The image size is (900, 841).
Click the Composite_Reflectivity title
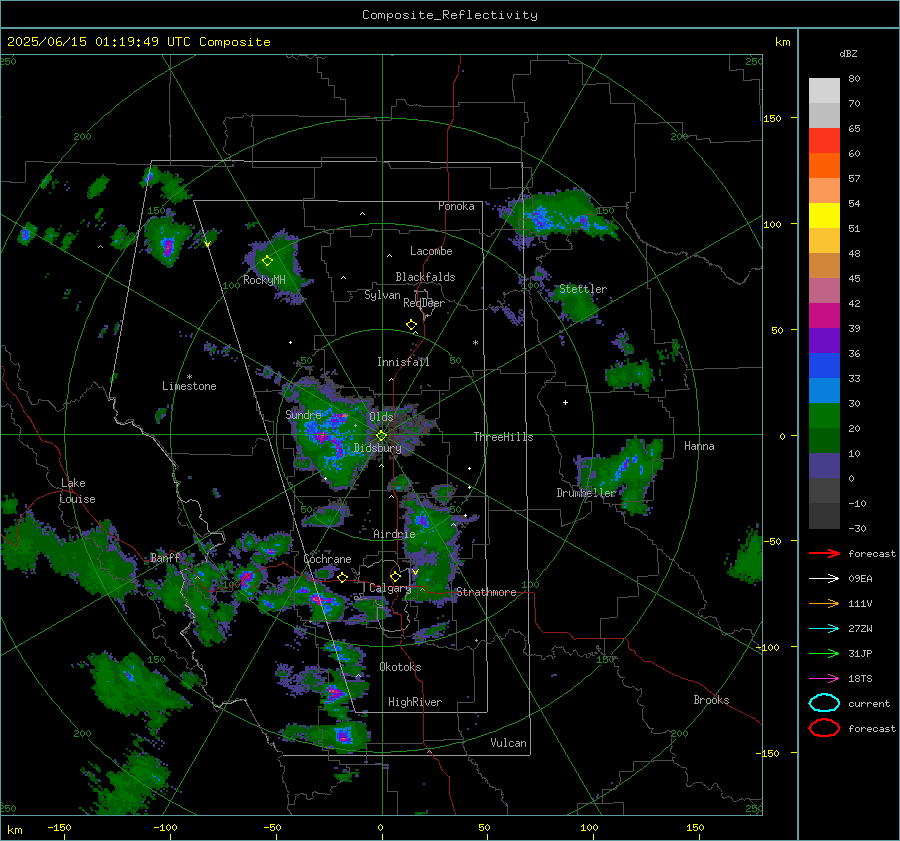450,15
